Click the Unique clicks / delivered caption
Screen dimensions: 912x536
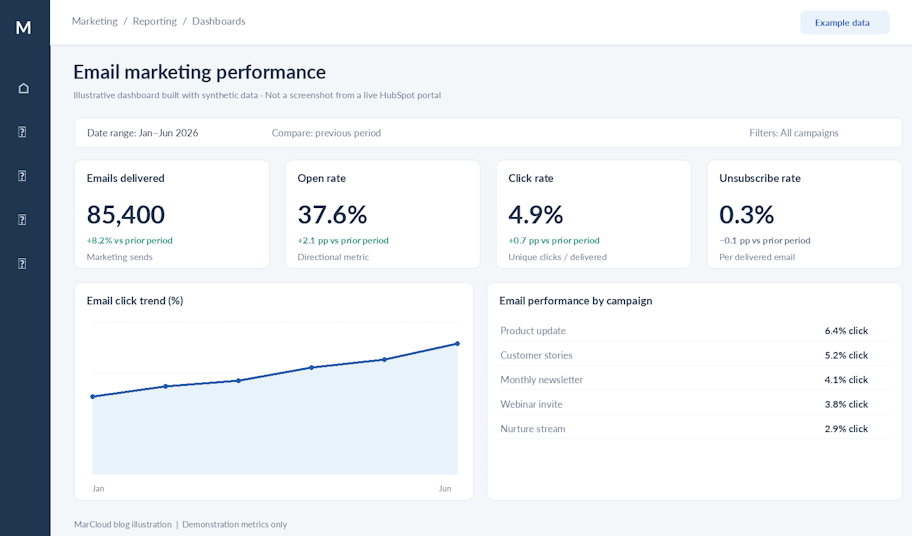point(557,257)
